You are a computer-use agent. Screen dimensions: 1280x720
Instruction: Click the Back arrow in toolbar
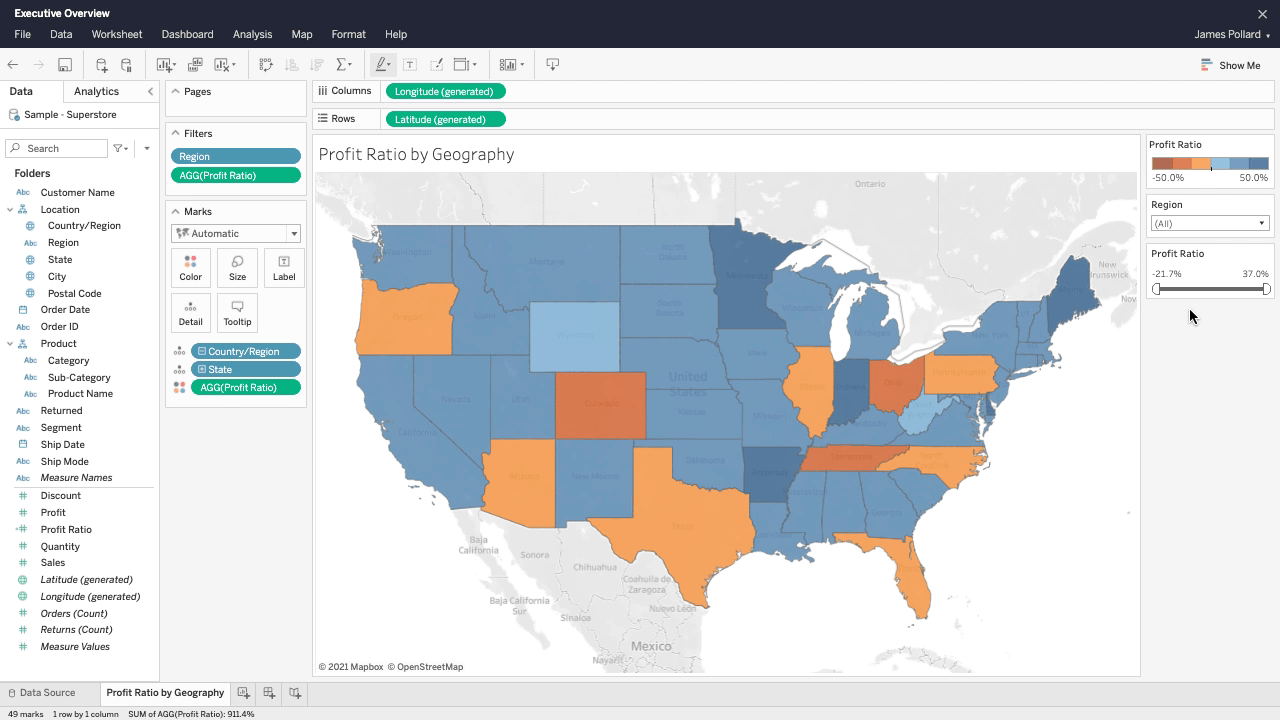point(13,65)
